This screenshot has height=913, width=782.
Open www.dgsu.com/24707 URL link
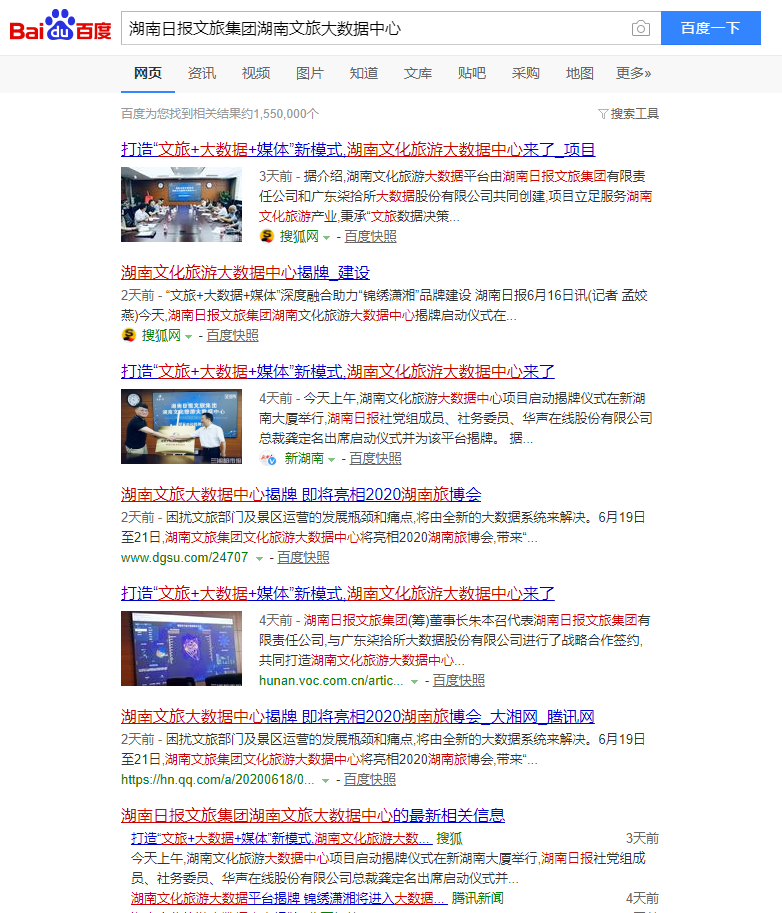pyautogui.click(x=185, y=557)
